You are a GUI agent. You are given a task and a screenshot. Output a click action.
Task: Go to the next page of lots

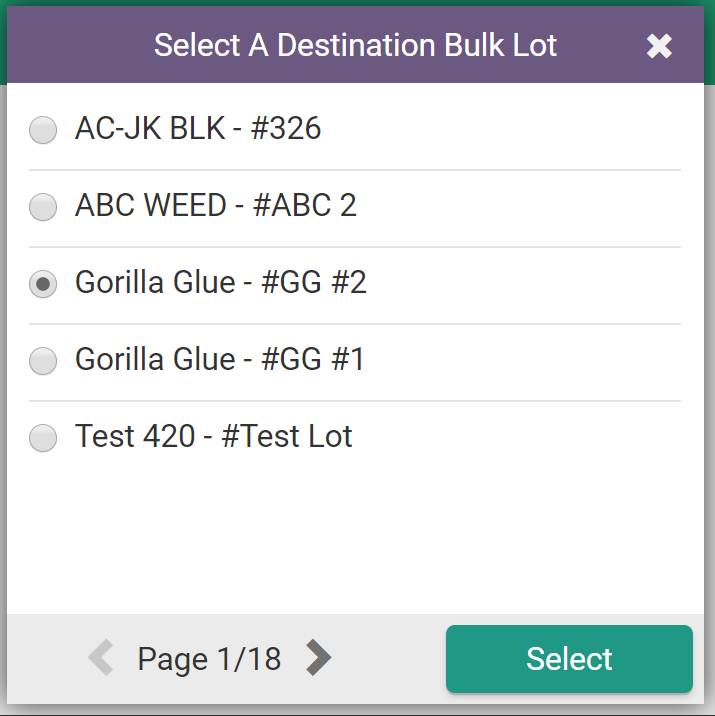(318, 657)
